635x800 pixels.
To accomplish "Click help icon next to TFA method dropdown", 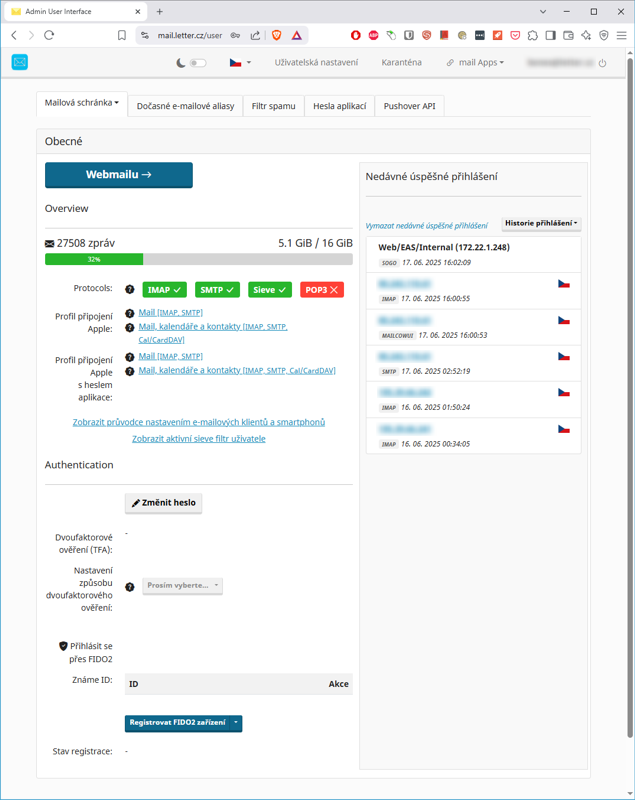I will pos(129,586).
